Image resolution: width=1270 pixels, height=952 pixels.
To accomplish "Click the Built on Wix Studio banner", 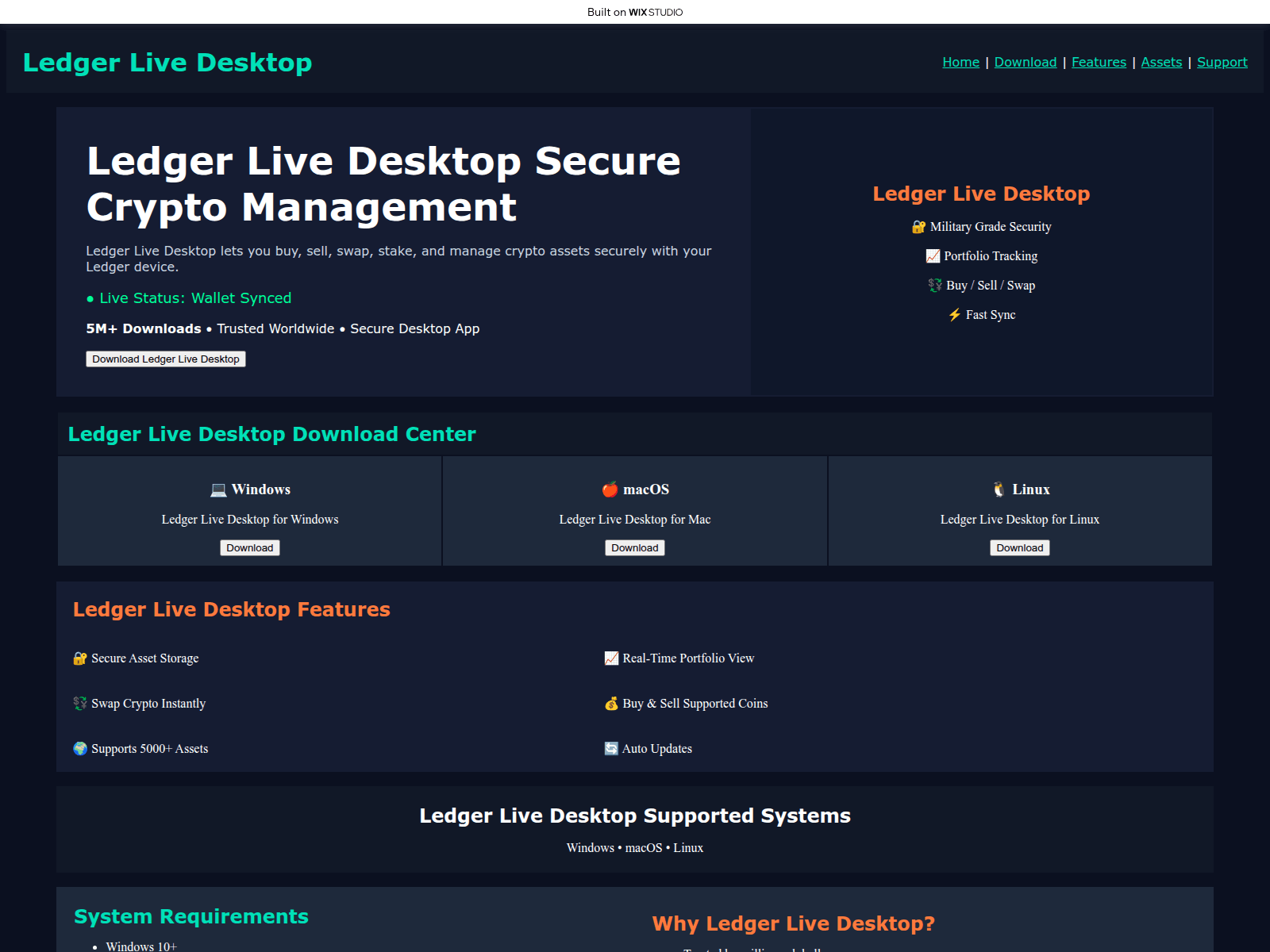I will 635,12.
